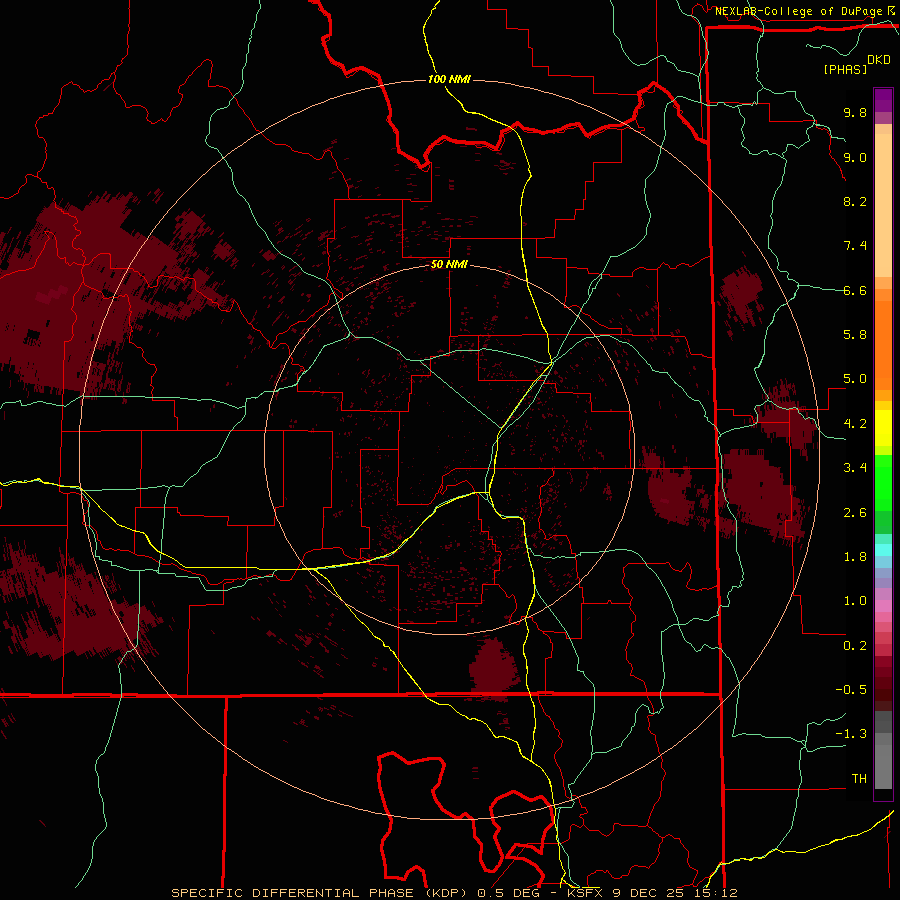The image size is (900, 900).
Task: Click the 15:12 timestamp in caption
Action: pos(717,893)
